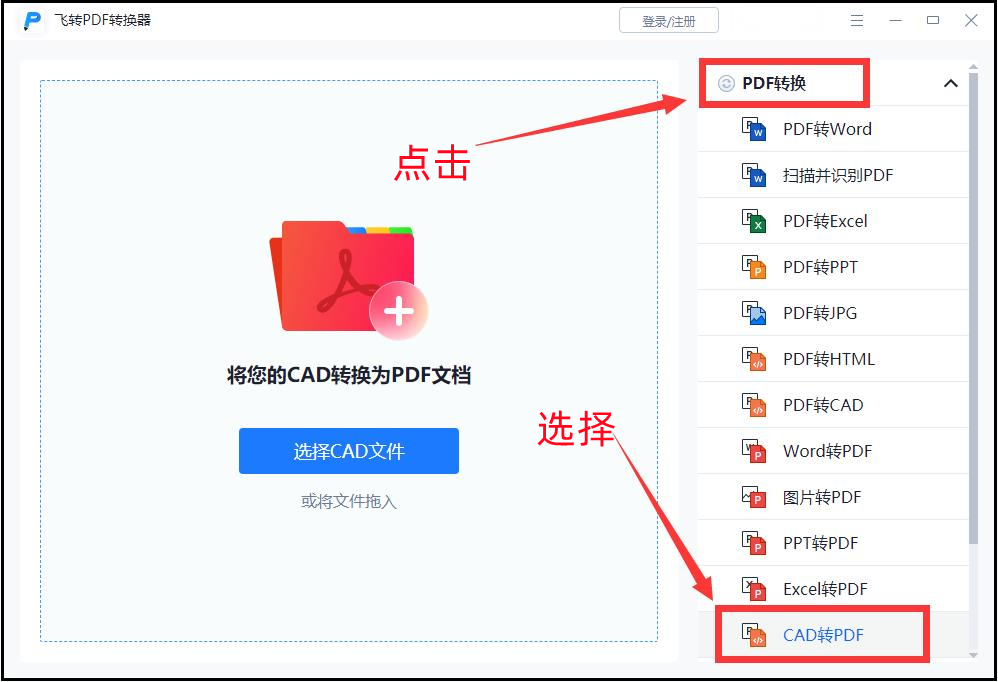Screen dimensions: 998x682
Task: Click the CAD转PDF icon
Action: (x=754, y=635)
